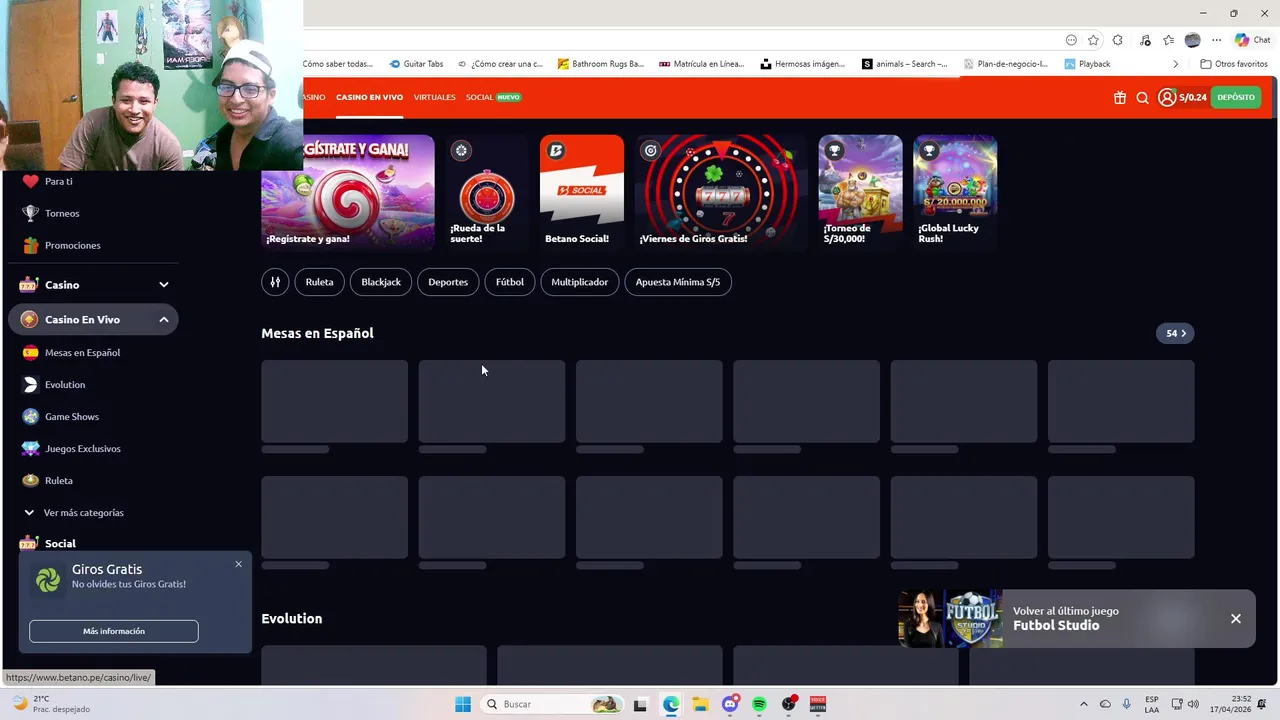The image size is (1280, 720).
Task: Add page to favorites with star icon
Action: 1093,40
